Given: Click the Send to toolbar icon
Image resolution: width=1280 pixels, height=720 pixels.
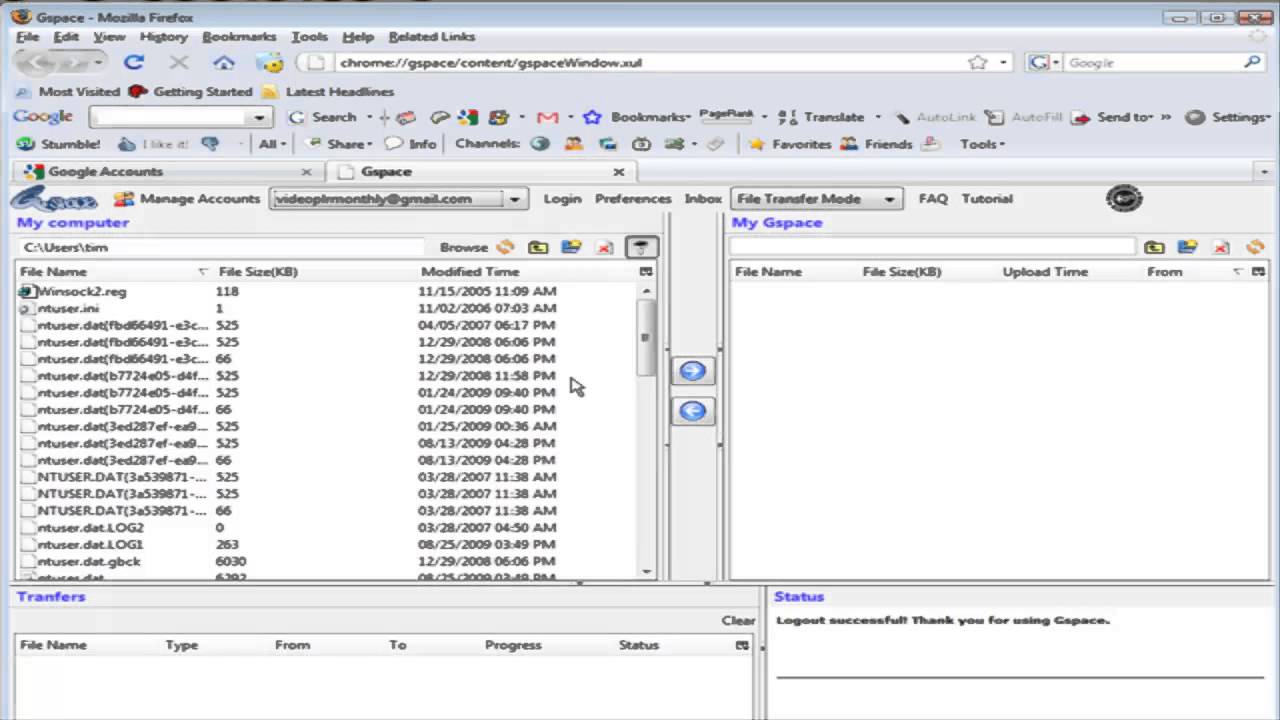Looking at the screenshot, I should coord(1080,117).
